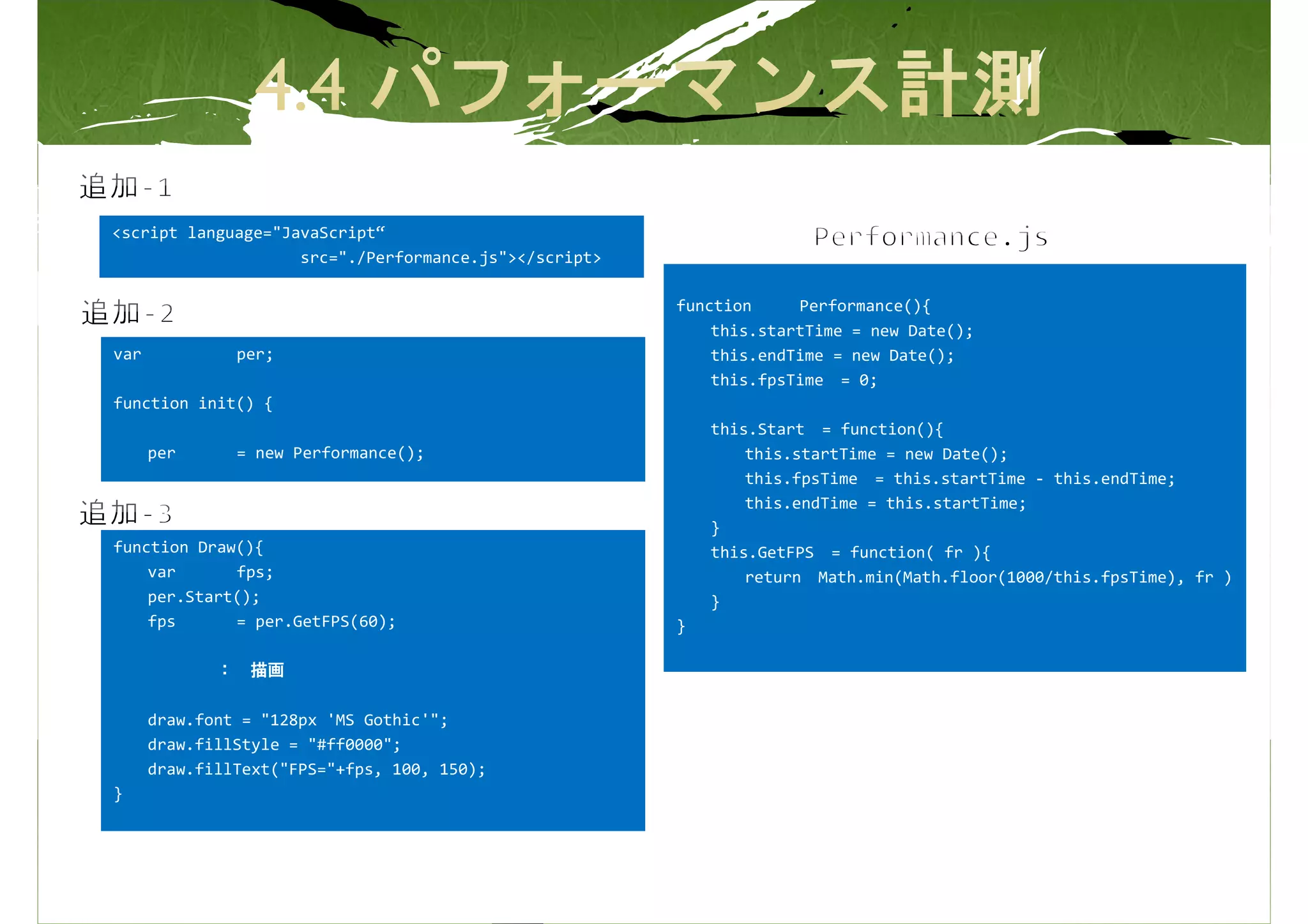
Task: Click the 描画 comment text
Action: tap(267, 670)
